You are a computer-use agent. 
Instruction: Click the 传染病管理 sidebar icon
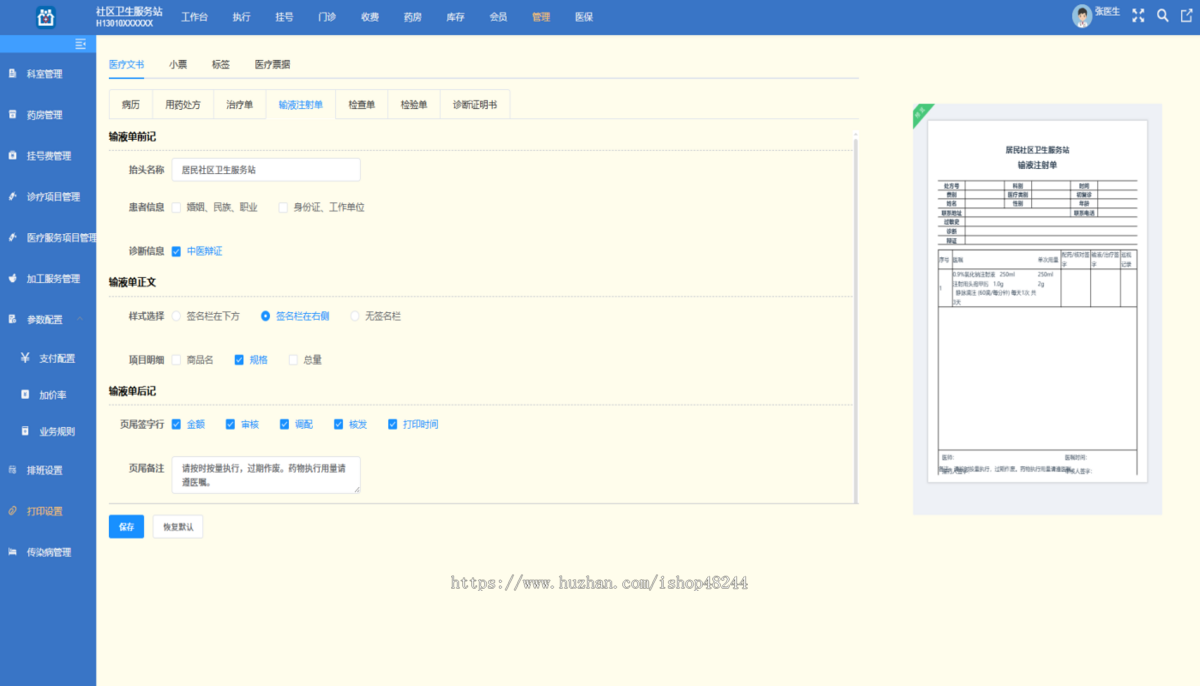12,552
